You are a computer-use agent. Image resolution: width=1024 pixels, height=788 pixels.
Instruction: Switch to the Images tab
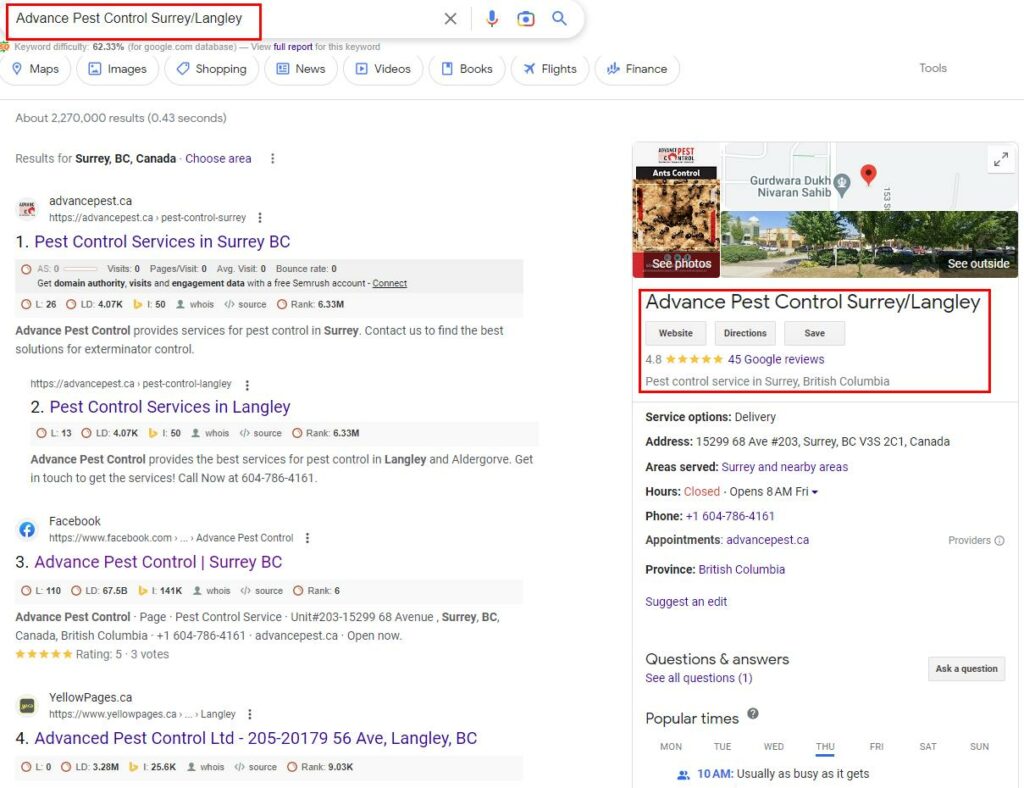click(118, 69)
